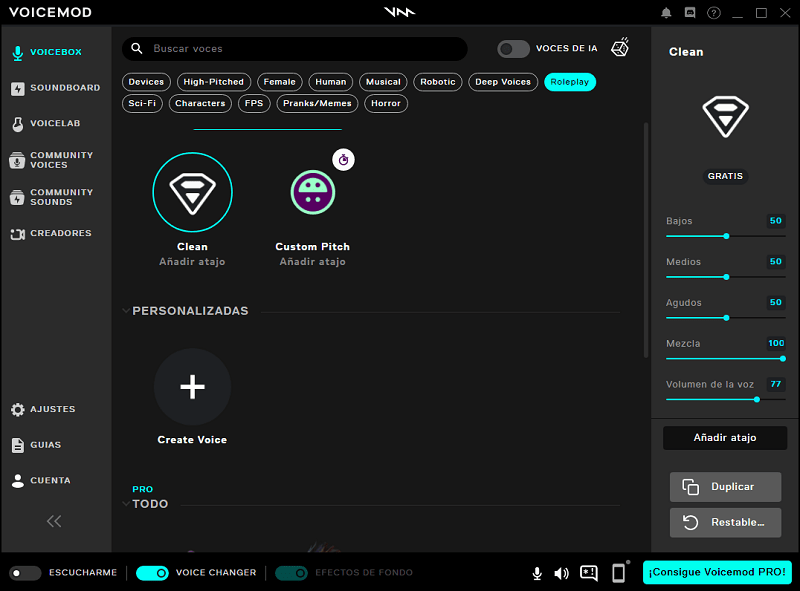Click the Voicemod logo in title bar
This screenshot has height=591, width=800.
(399, 12)
